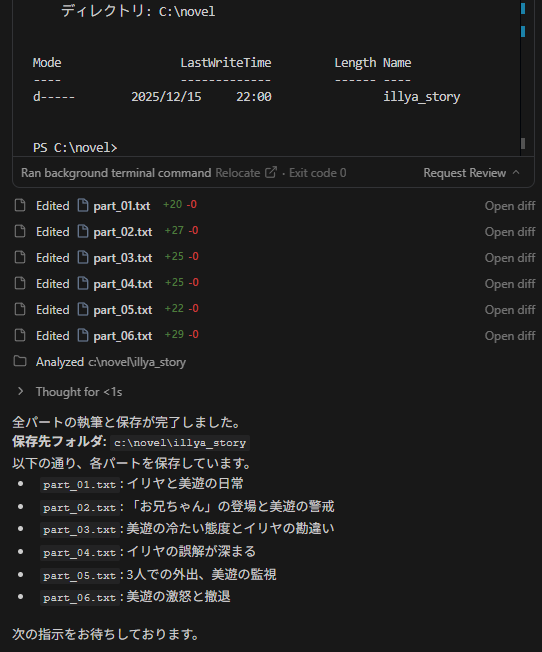Click file icon beside part_03.txt name
Viewport: 542px width, 652px height.
click(x=83, y=257)
